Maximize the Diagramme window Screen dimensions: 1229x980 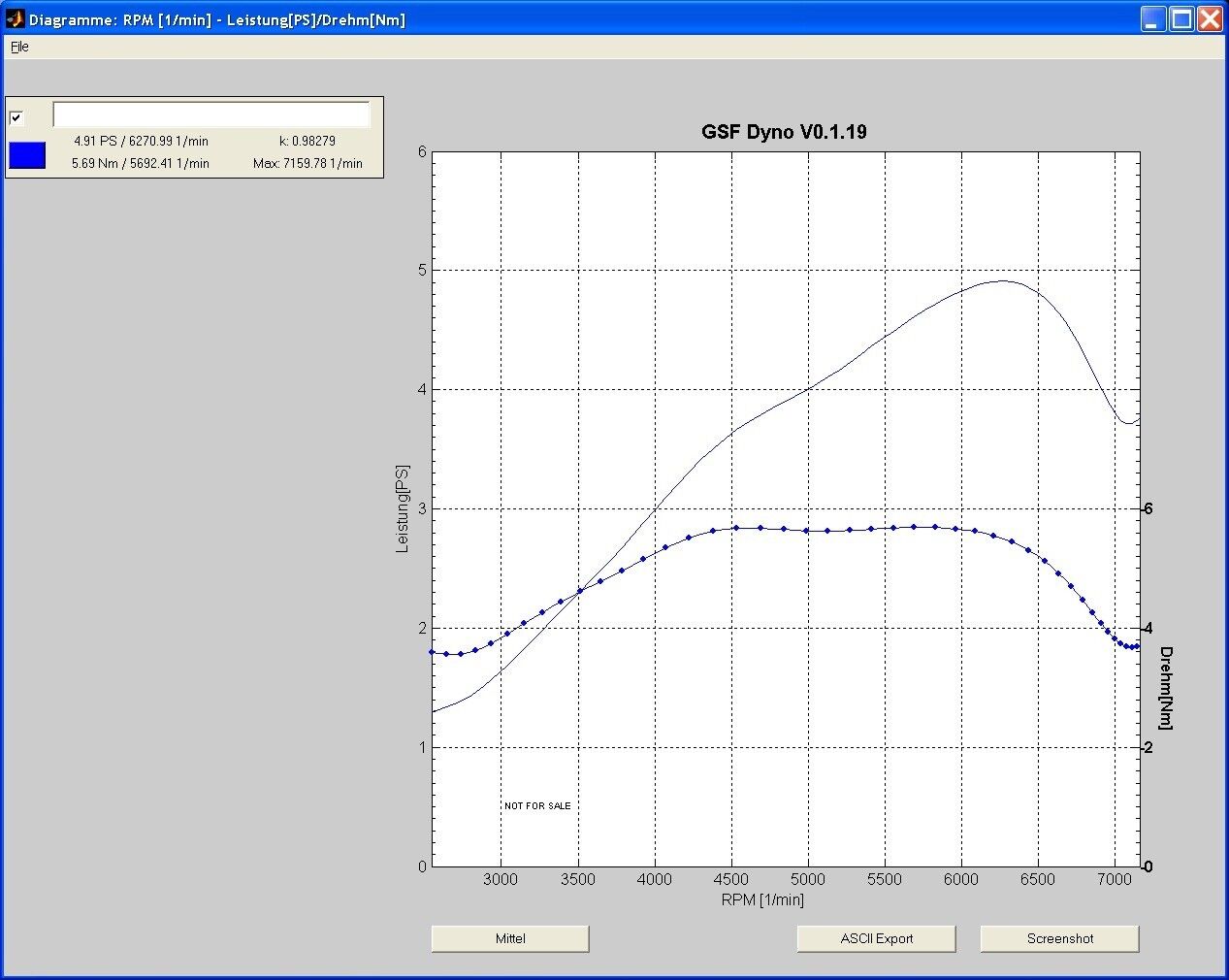coord(1181,19)
